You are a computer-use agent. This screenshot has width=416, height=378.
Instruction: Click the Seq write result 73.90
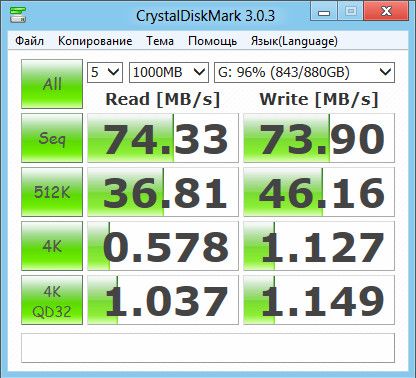[319, 138]
